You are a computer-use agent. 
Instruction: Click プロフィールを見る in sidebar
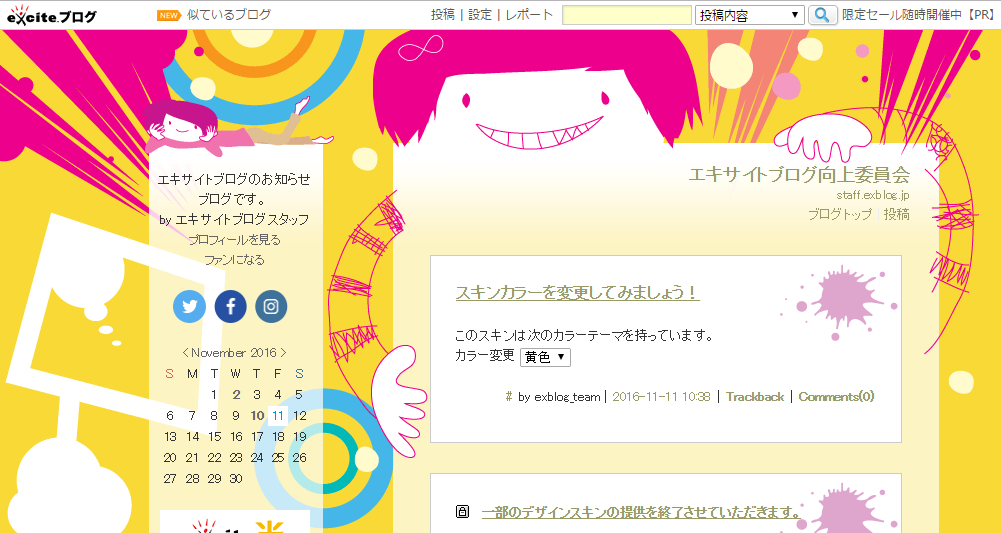point(234,240)
